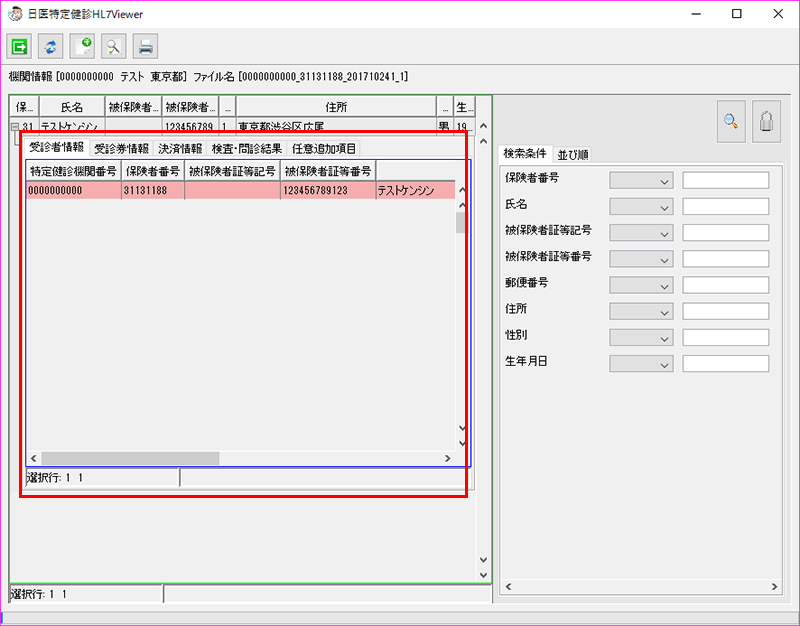Click the 郵便番号 search text field
The height and width of the screenshot is (626, 800).
pyautogui.click(x=725, y=285)
